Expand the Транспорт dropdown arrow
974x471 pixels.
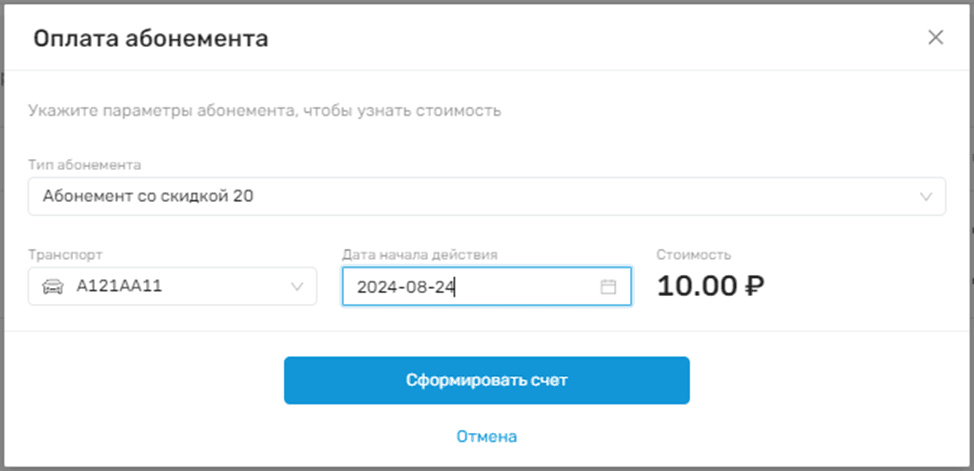(297, 287)
